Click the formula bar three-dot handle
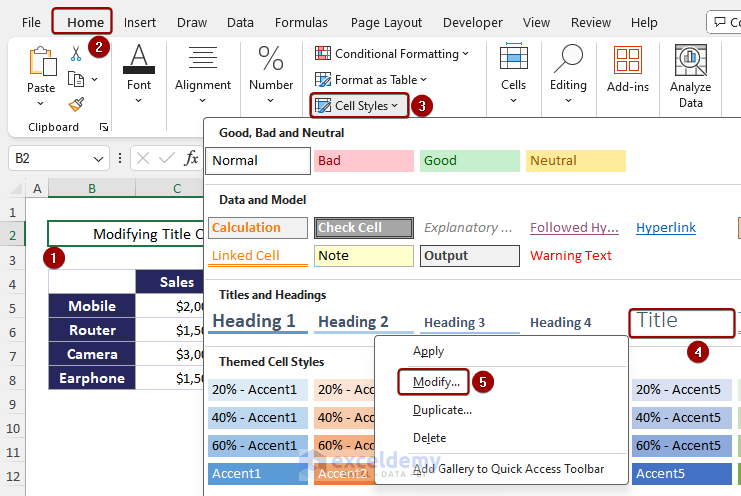The image size is (741, 496). (120, 158)
